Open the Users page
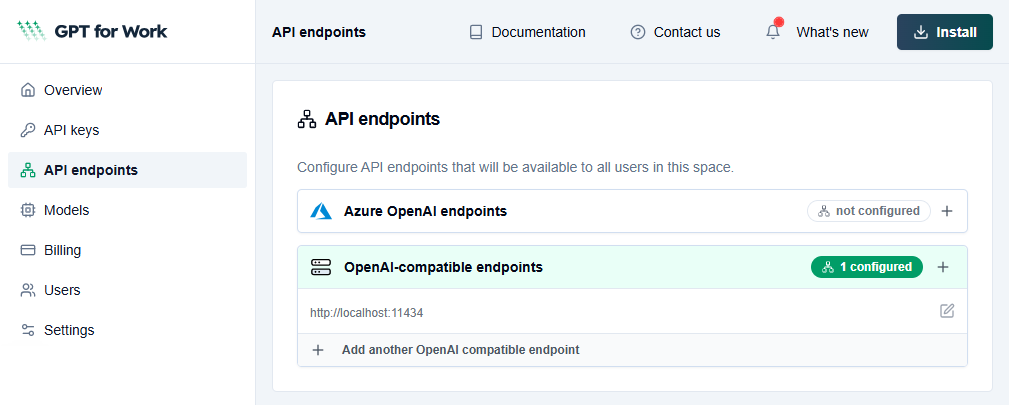This screenshot has height=405, width=1009. click(x=127, y=290)
